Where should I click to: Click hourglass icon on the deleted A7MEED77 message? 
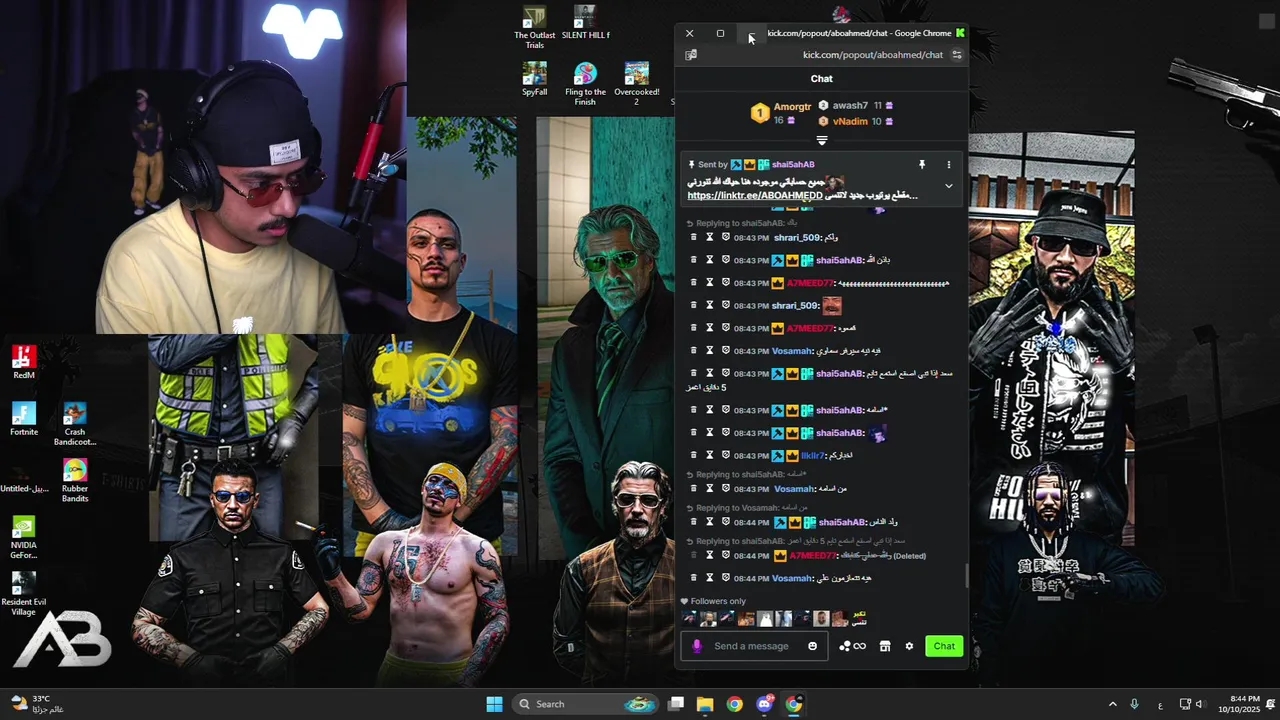click(710, 555)
